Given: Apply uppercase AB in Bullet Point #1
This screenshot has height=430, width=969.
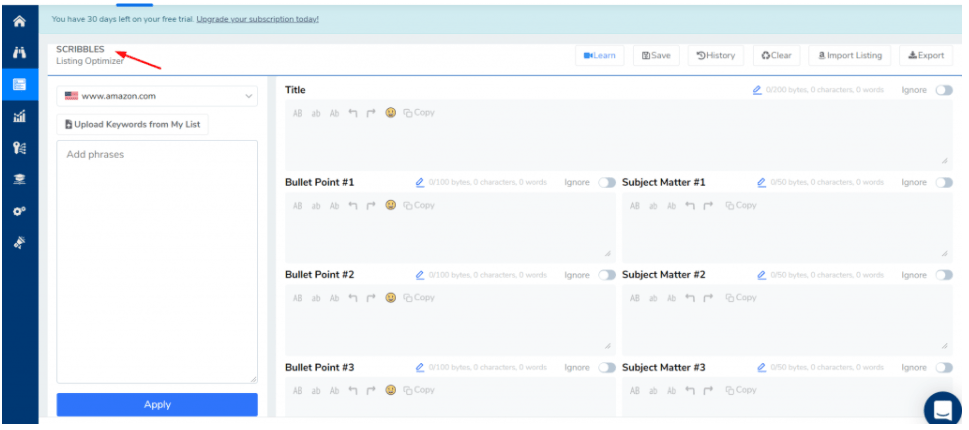Looking at the screenshot, I should pos(298,206).
